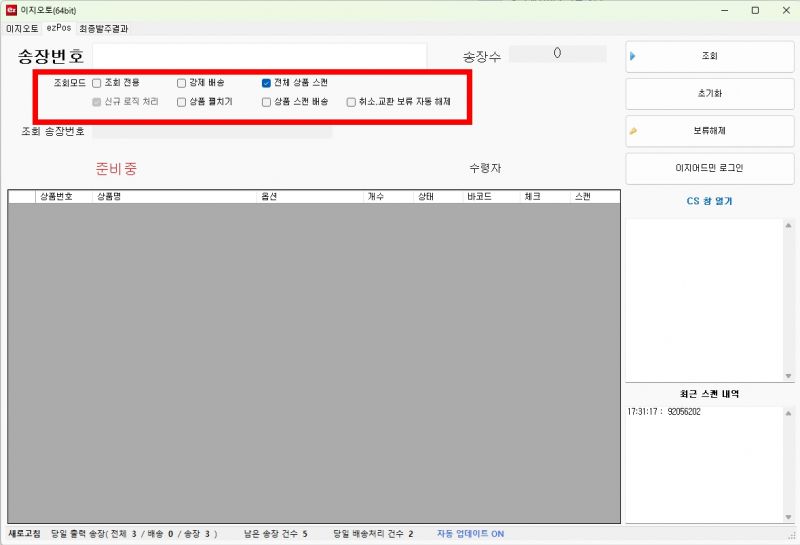Viewport: 800px width, 545px height.
Task: Click CS panel scrollbar down arrow
Action: point(788,376)
